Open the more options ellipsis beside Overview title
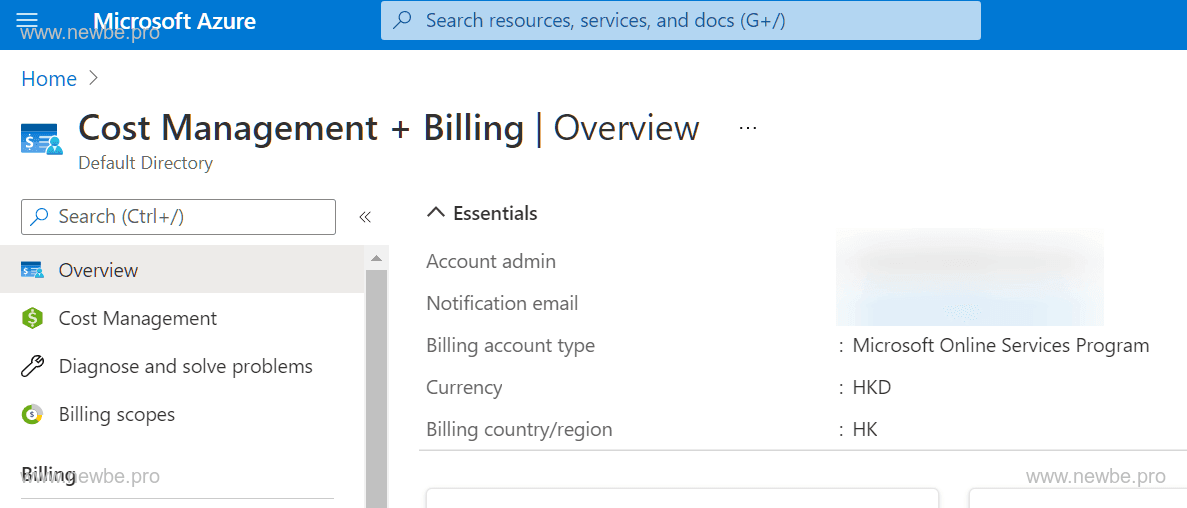Screen dimensions: 1187x508 [747, 128]
